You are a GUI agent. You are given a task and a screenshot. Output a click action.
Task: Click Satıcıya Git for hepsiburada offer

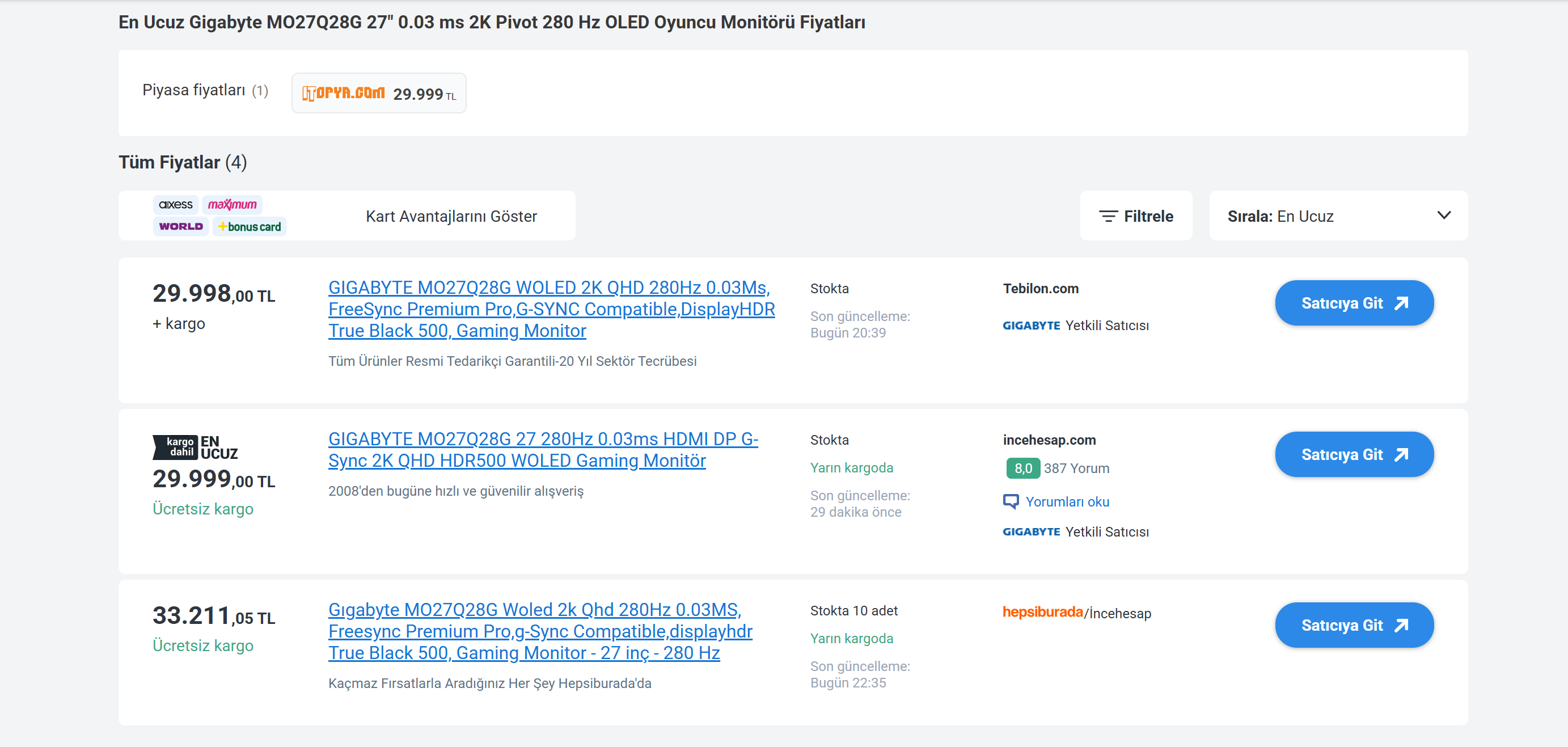[1354, 625]
